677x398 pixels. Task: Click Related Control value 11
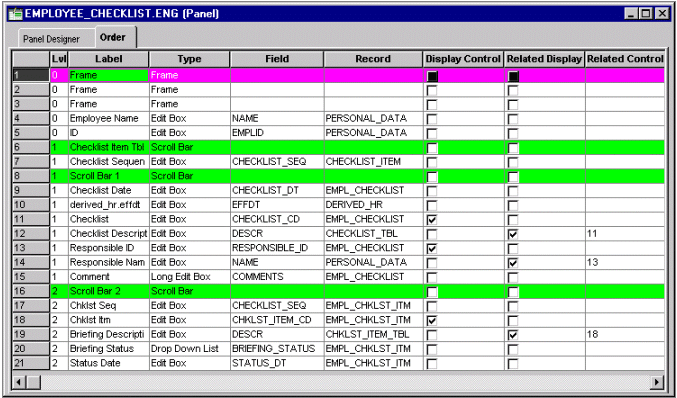tap(625, 234)
